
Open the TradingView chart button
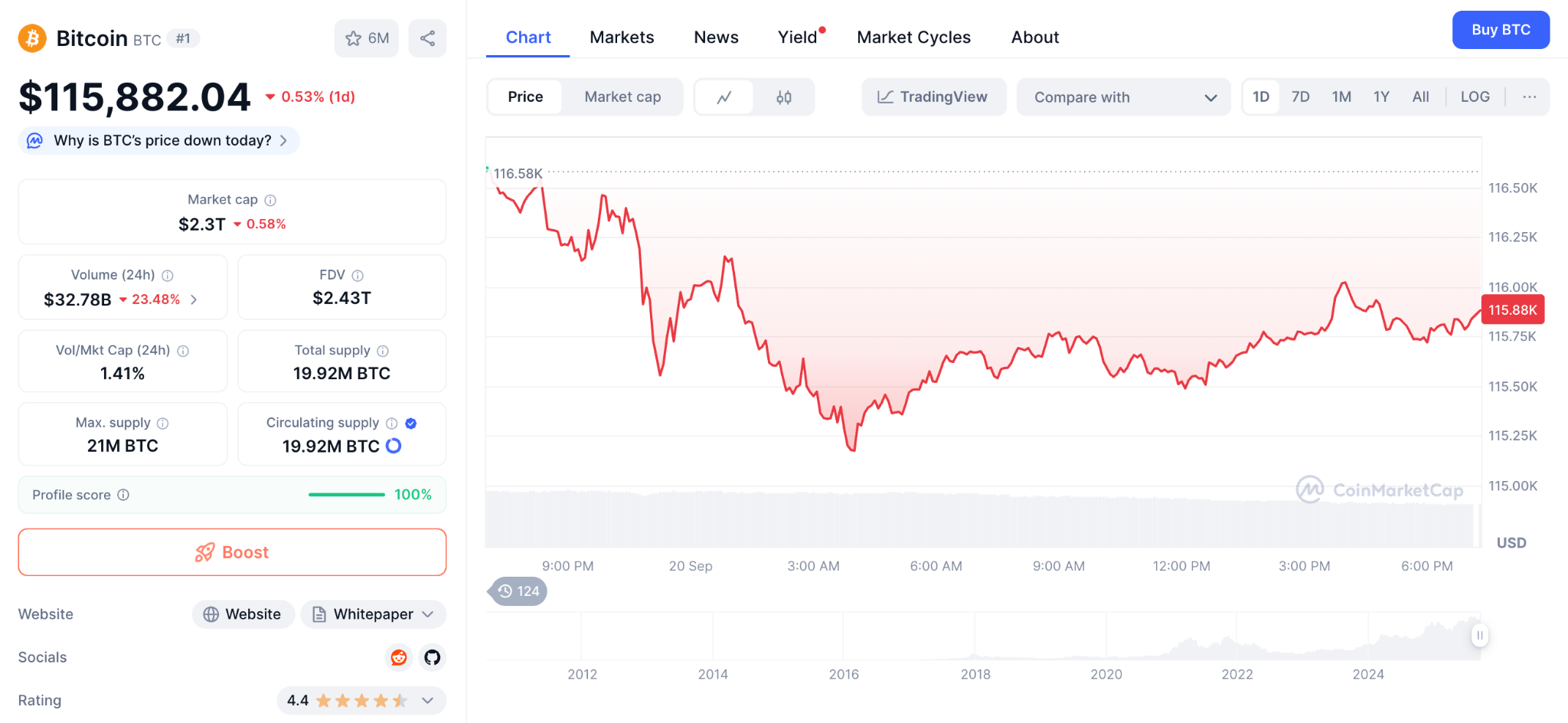click(933, 97)
